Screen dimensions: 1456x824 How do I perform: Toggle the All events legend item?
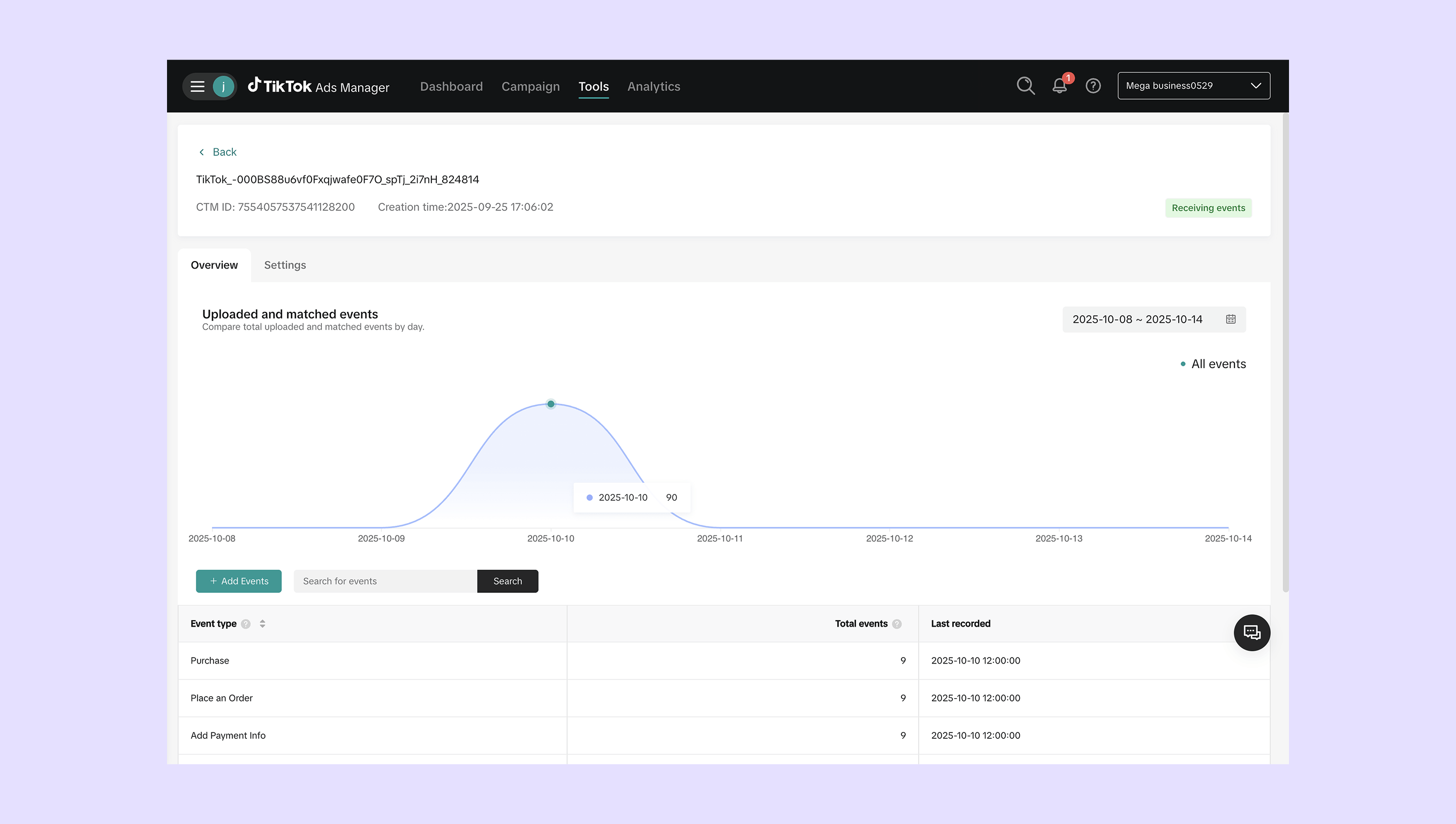pos(1214,364)
